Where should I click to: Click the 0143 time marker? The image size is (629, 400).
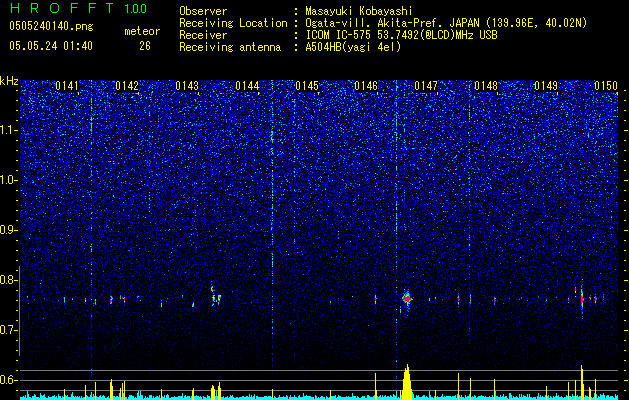coord(187,86)
